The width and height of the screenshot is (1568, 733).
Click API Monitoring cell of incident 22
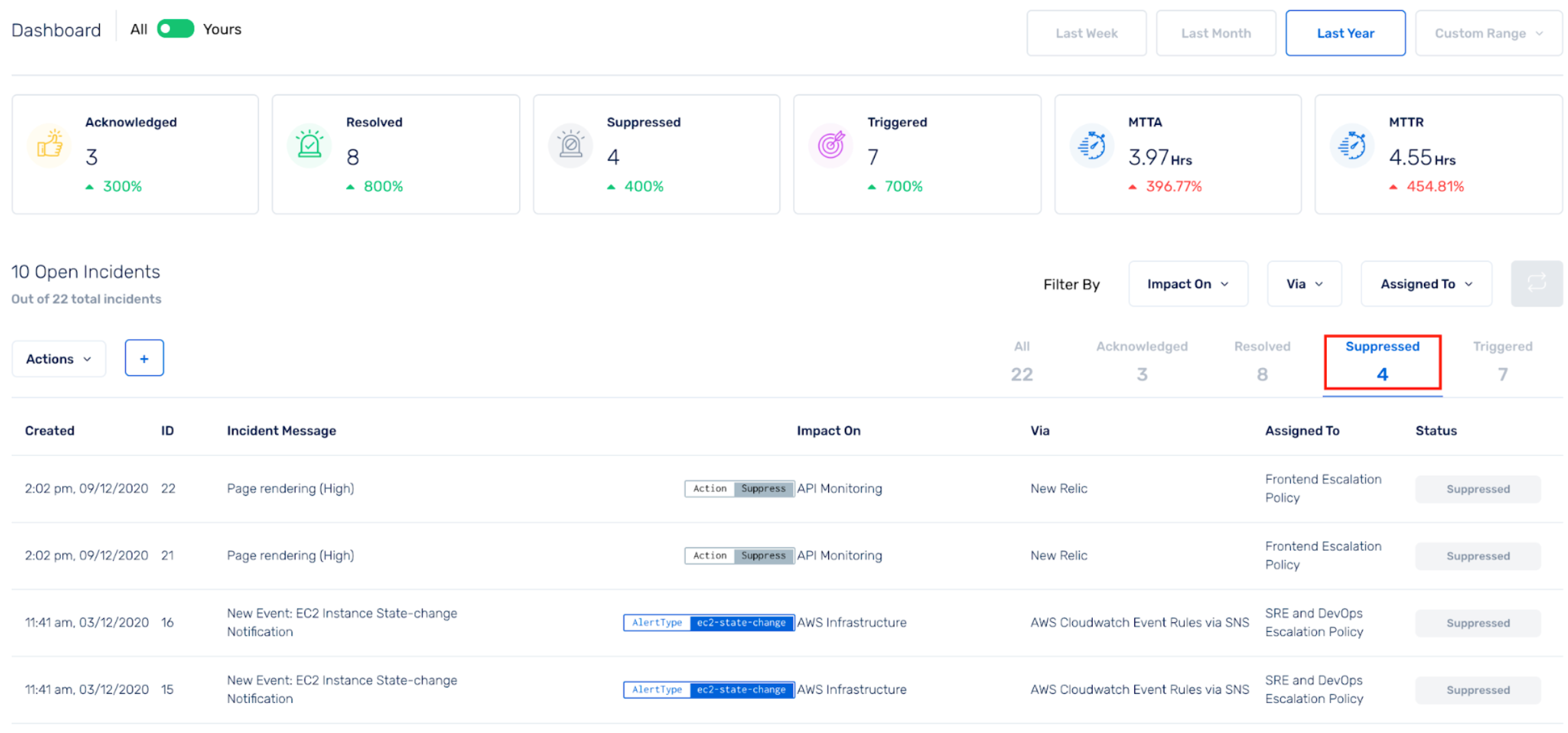(839, 489)
